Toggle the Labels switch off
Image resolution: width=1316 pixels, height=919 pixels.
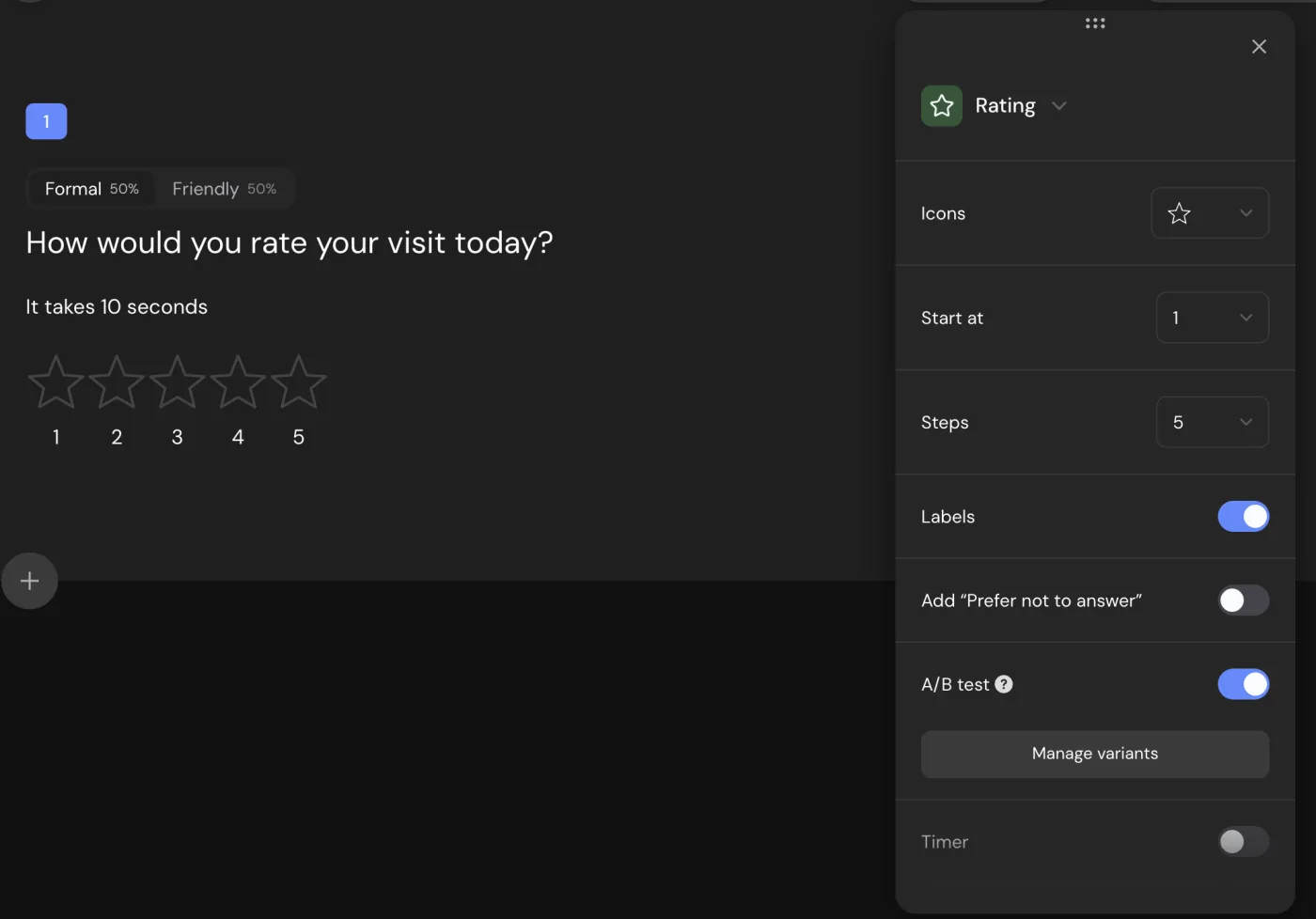1243,517
